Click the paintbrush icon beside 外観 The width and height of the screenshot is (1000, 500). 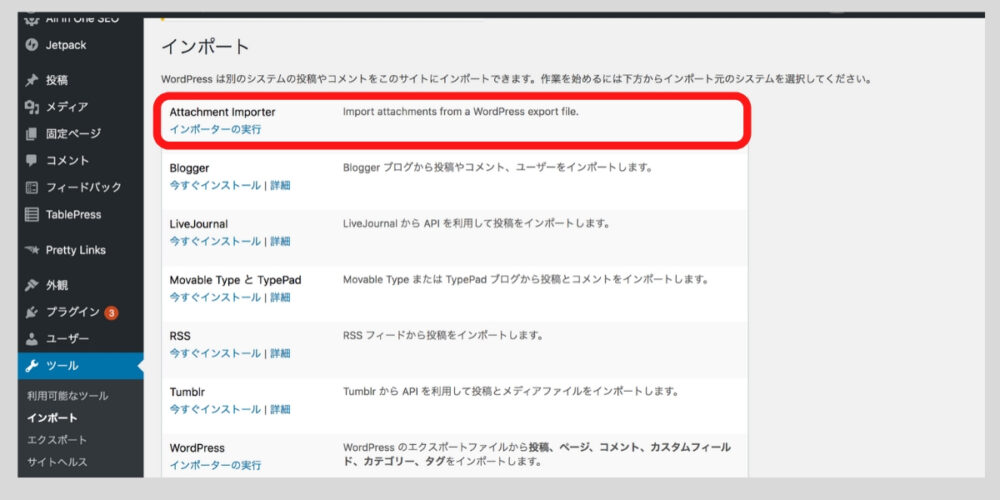31,285
